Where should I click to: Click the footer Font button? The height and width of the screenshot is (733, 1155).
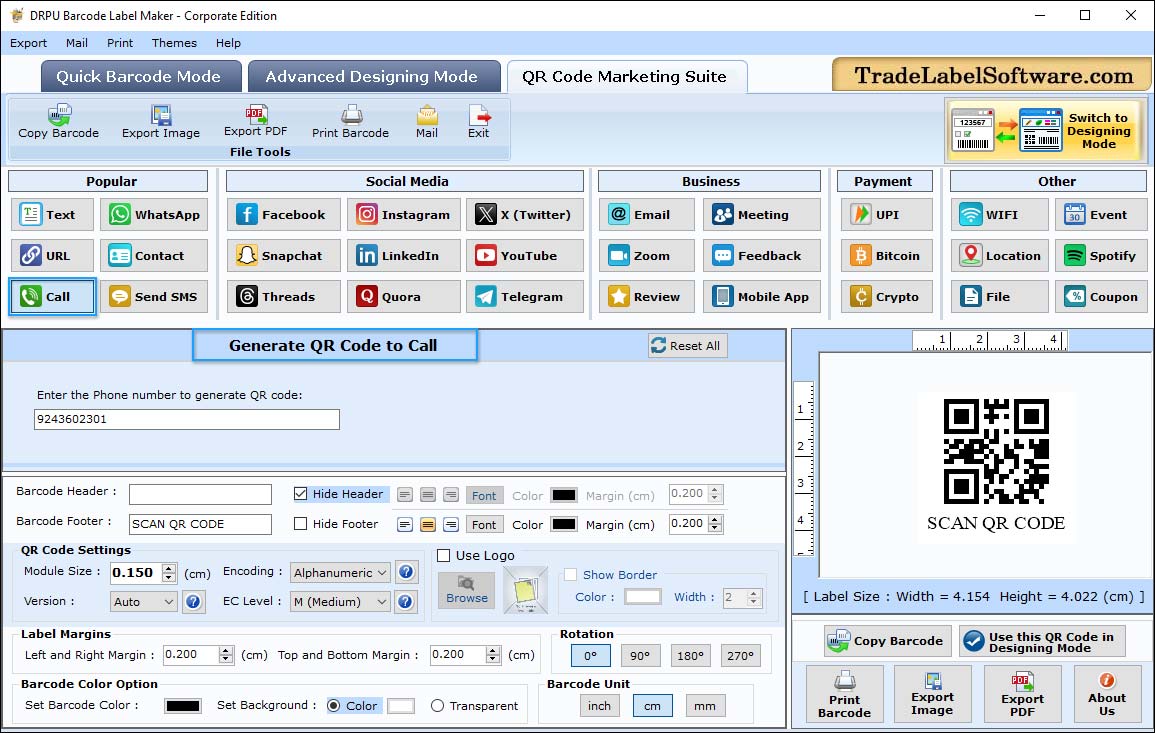click(484, 525)
